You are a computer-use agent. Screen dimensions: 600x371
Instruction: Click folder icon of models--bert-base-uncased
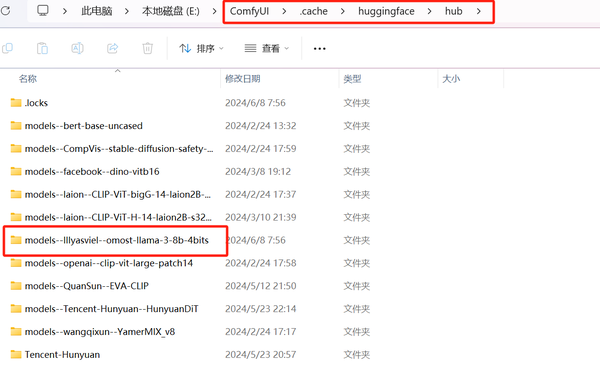(16, 125)
